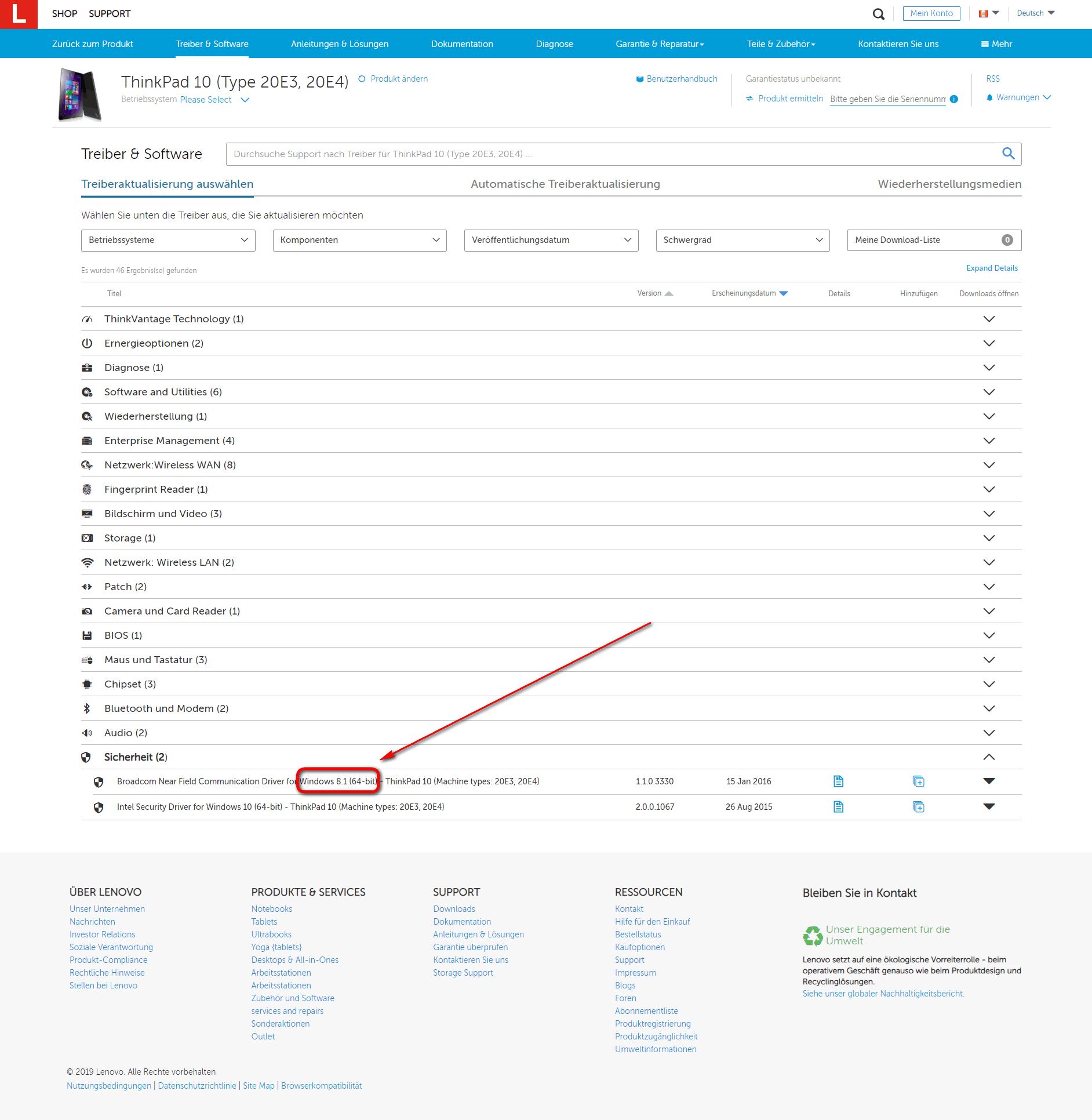1092x1120 pixels.
Task: Add Intel Security Driver to download list
Action: point(918,807)
